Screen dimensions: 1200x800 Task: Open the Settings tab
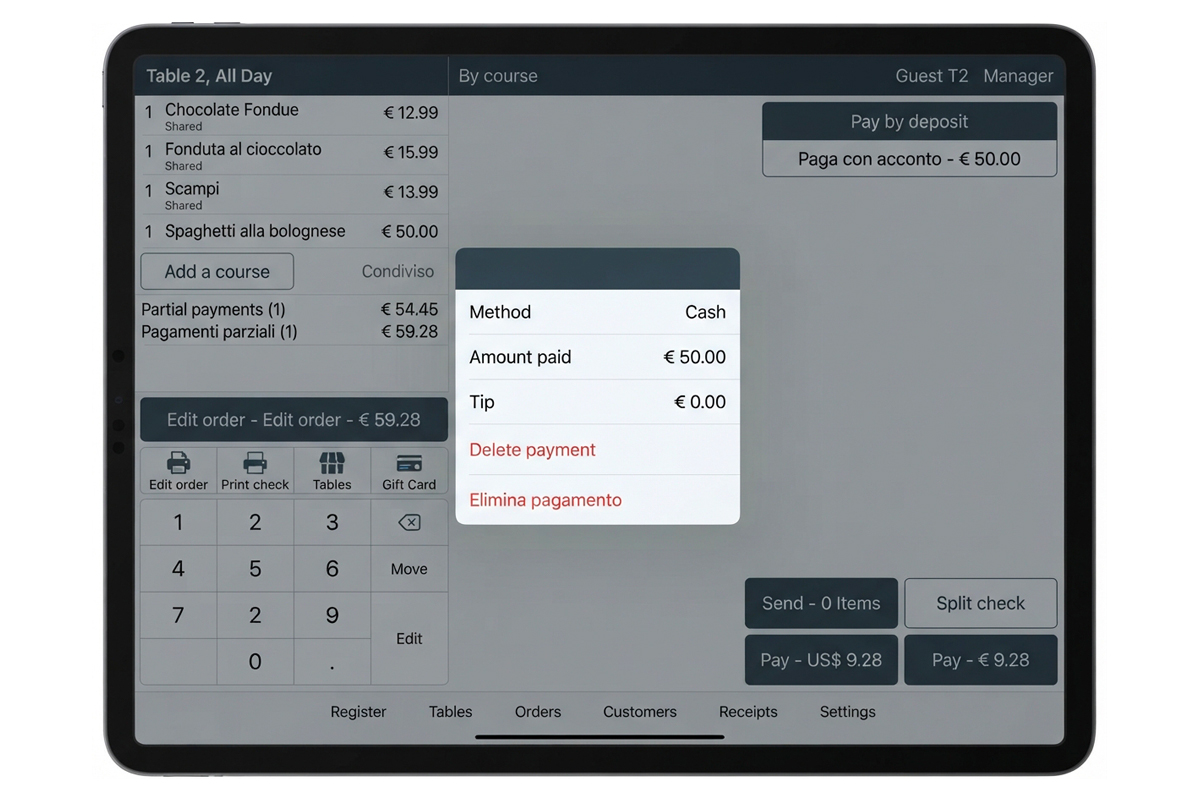tap(848, 712)
